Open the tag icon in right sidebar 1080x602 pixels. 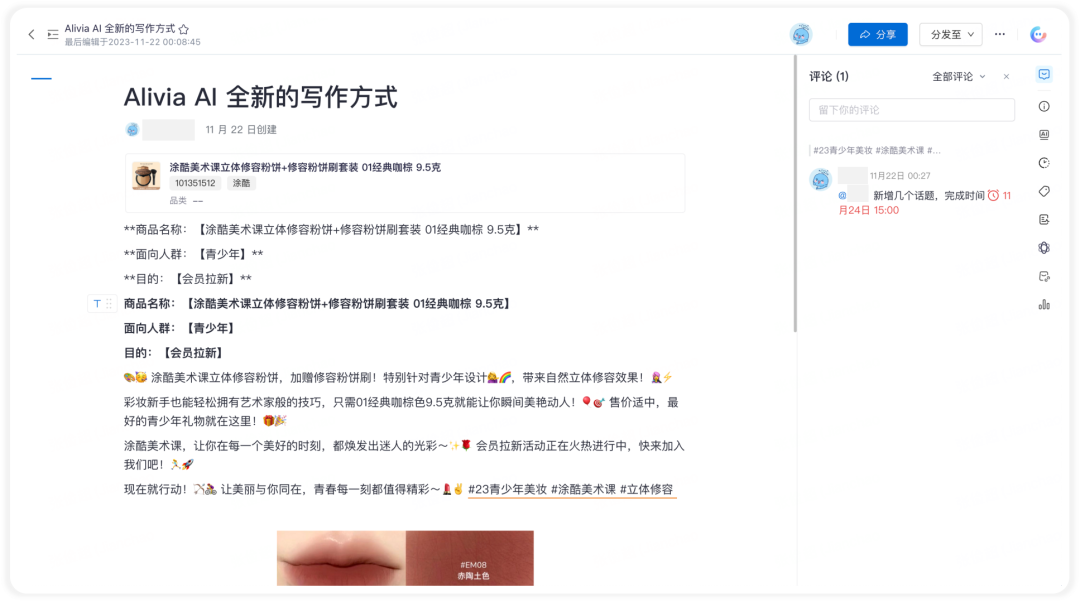pyautogui.click(x=1044, y=191)
